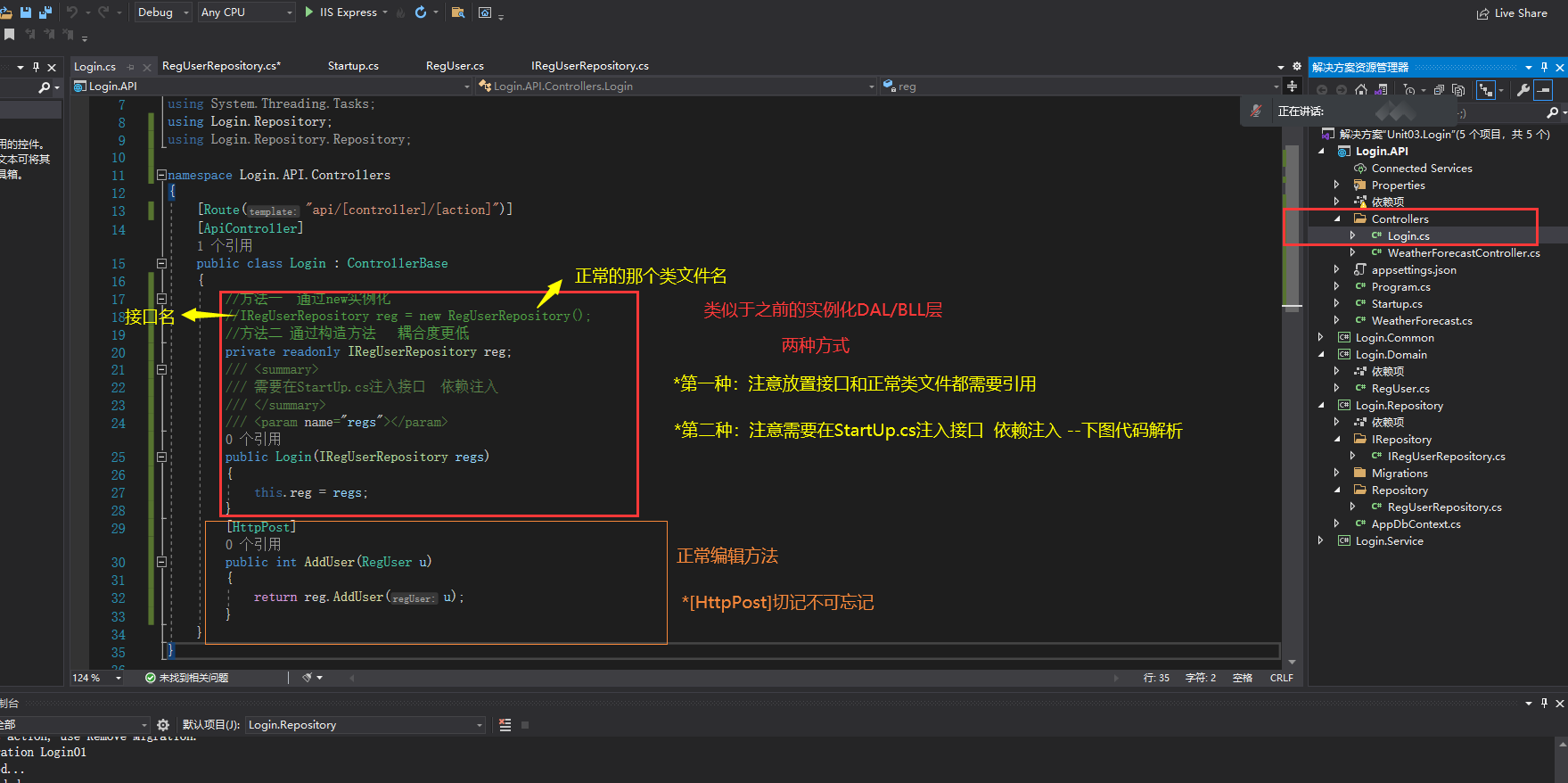The width and height of the screenshot is (1568, 783).
Task: Open the IIS Express launch options dropdown arrow
Action: point(385,12)
